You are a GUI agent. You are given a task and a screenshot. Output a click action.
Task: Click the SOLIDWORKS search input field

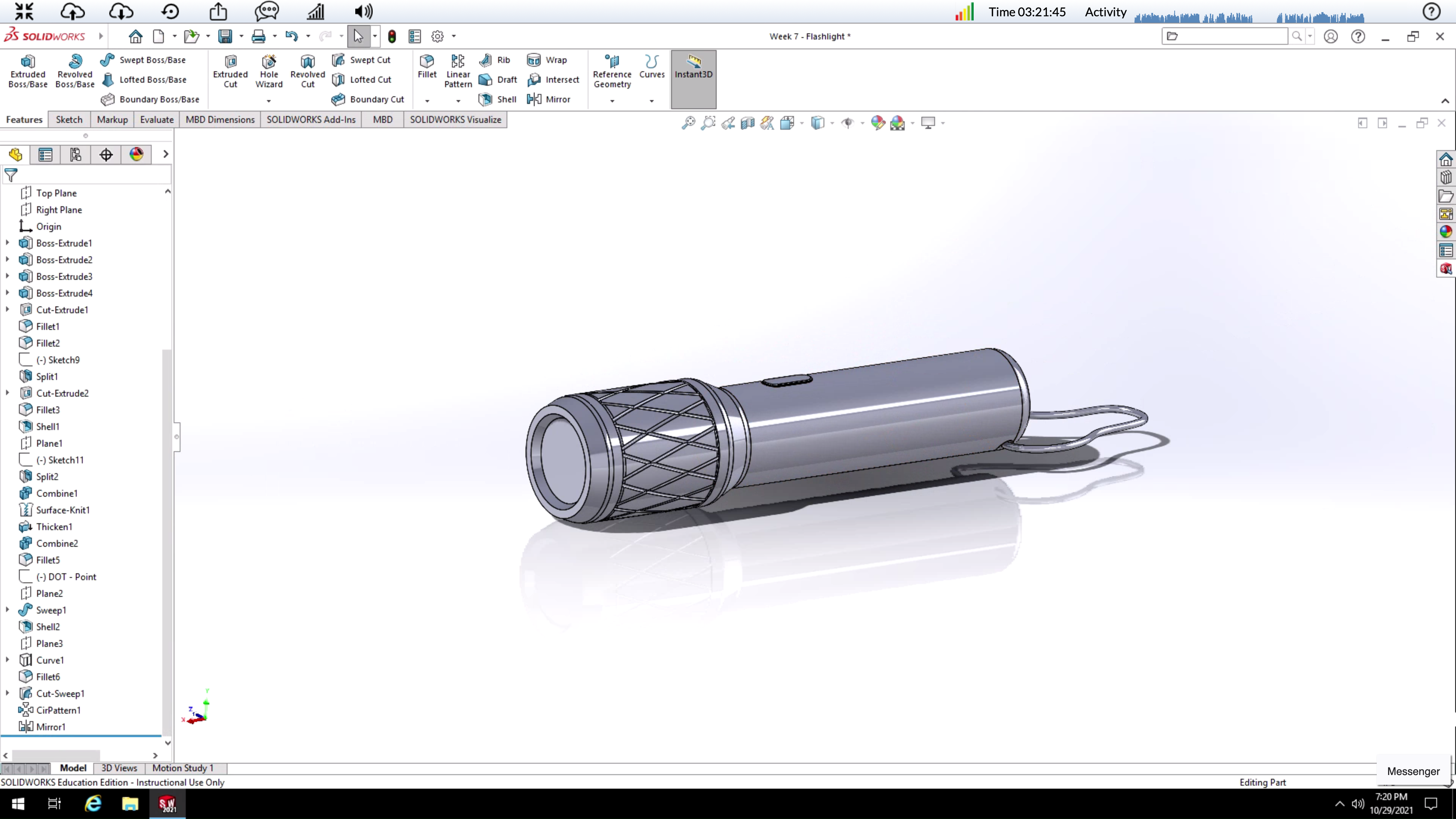coord(1232,37)
